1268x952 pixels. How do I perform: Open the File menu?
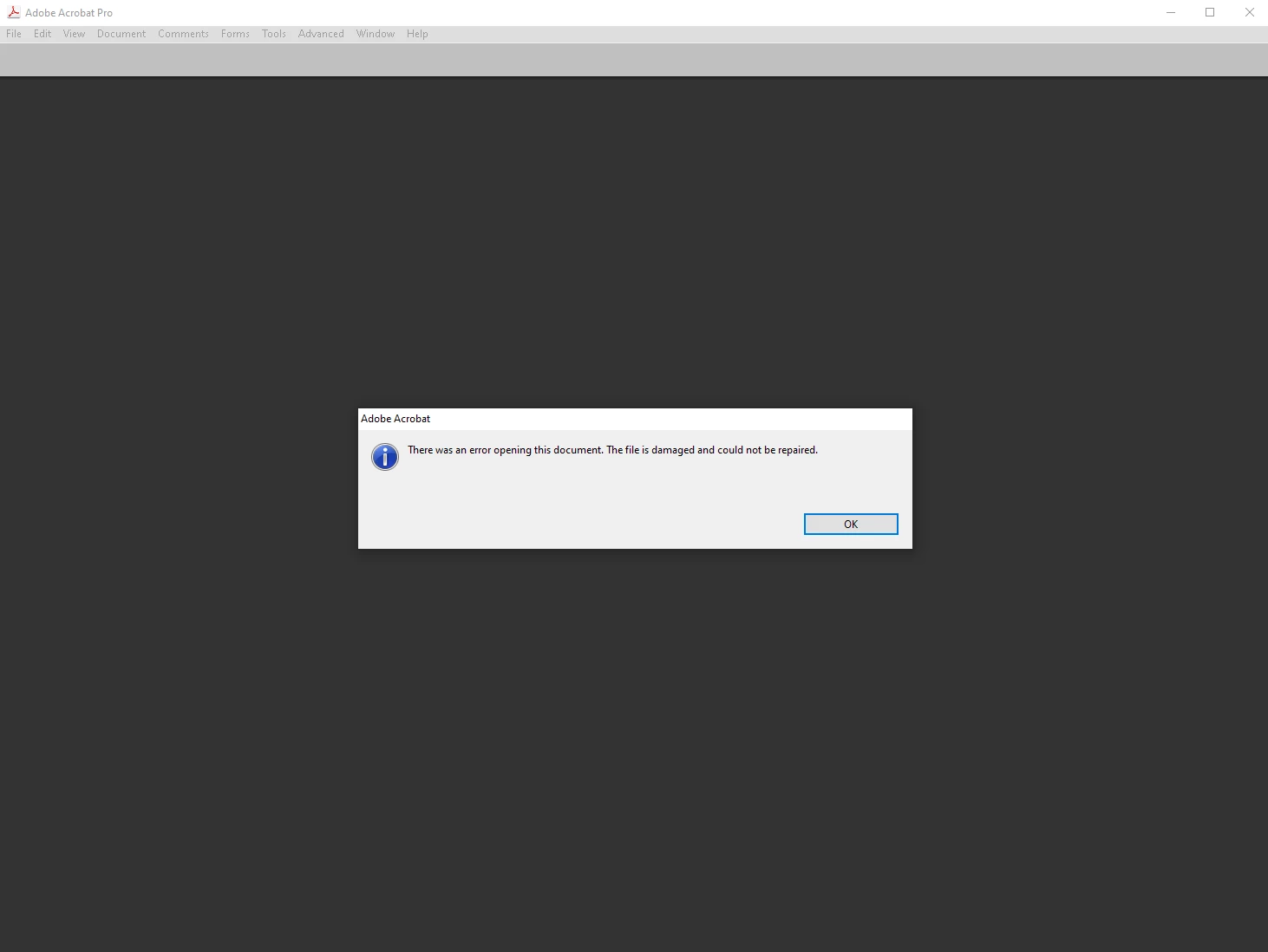pyautogui.click(x=14, y=34)
